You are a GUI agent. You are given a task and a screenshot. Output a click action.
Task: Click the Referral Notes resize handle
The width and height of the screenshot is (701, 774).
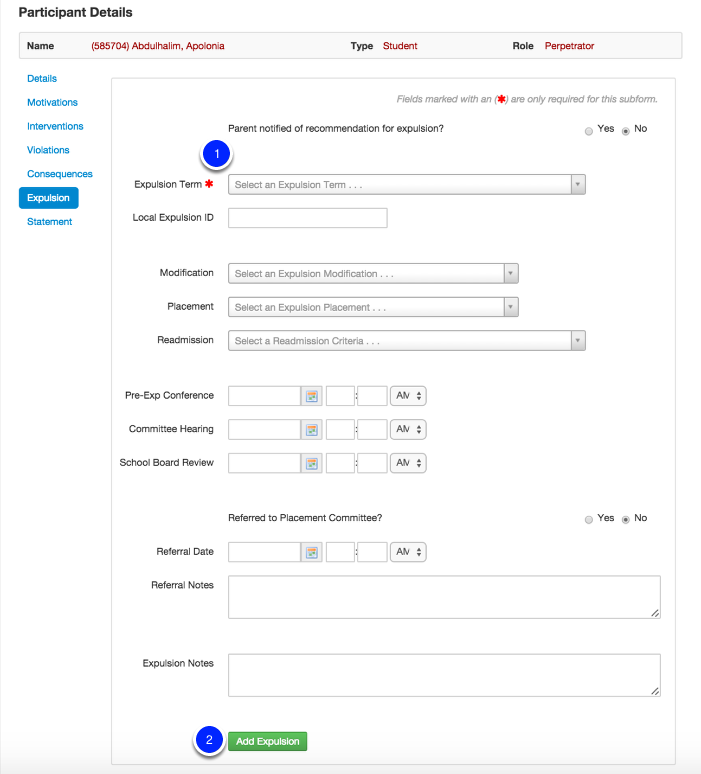(x=655, y=613)
